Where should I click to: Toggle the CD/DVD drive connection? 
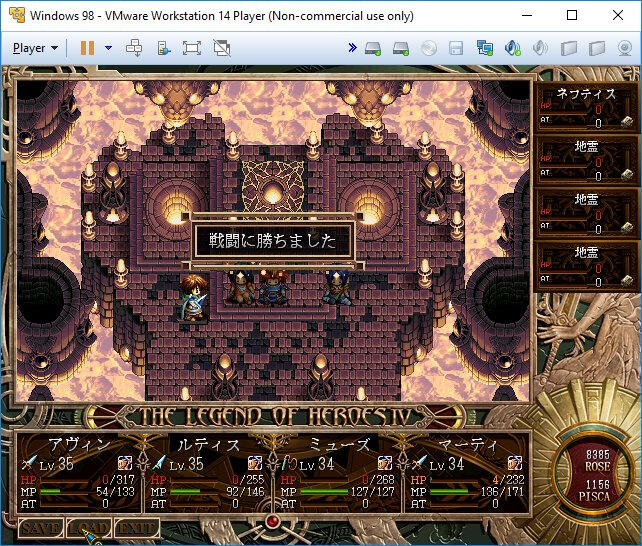tap(429, 47)
